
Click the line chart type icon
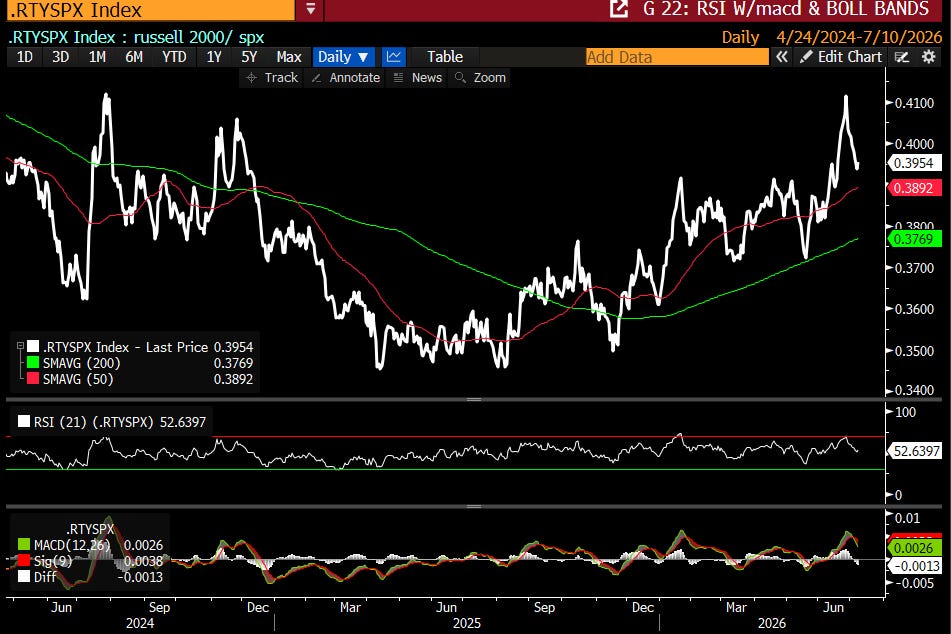click(394, 57)
